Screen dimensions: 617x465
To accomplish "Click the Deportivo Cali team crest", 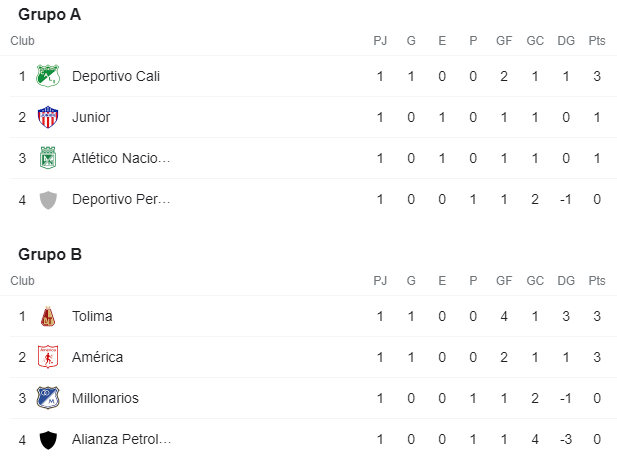I will coord(48,76).
